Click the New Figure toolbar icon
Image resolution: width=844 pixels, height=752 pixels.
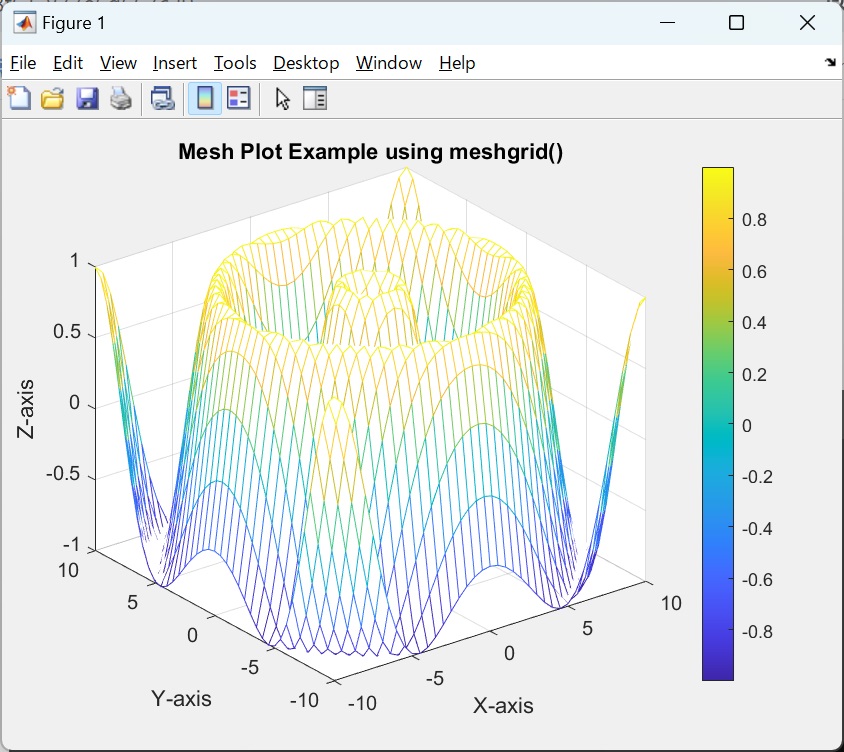pyautogui.click(x=19, y=99)
